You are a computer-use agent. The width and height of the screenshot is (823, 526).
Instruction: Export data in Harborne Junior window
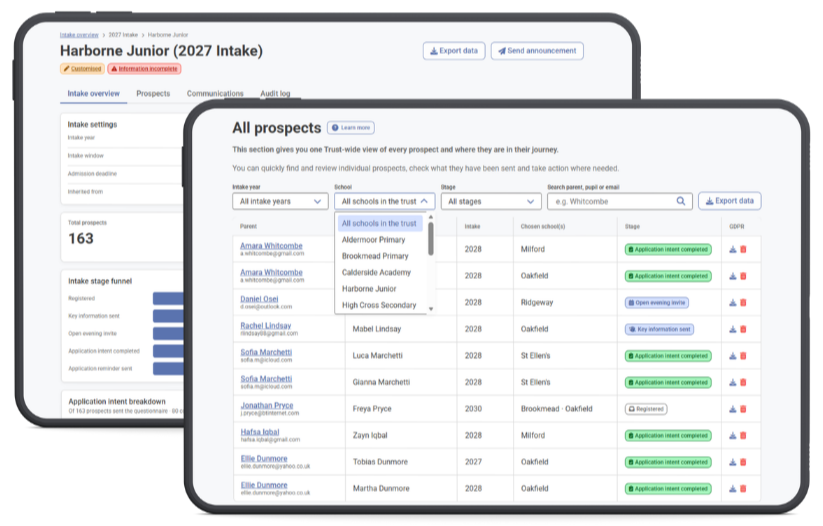tap(454, 51)
